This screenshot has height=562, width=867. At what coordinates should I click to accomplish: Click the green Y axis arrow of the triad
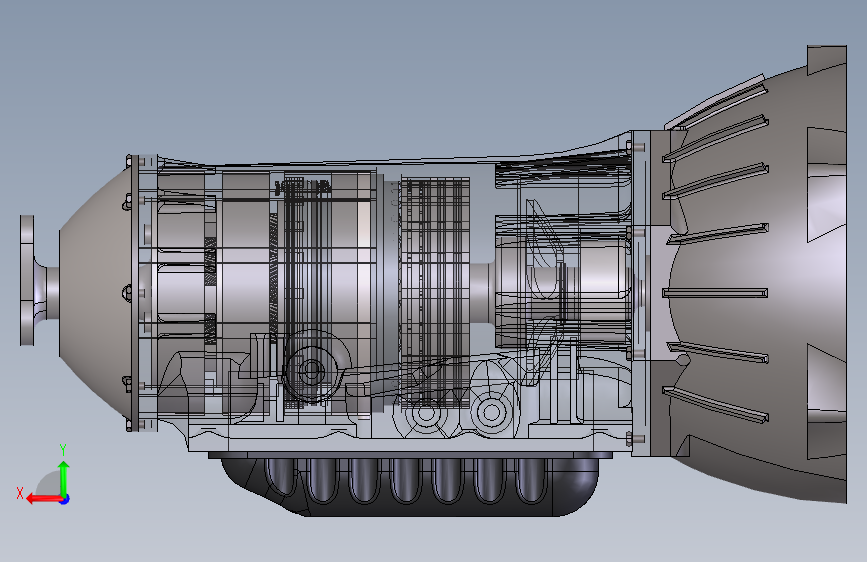coord(64,479)
